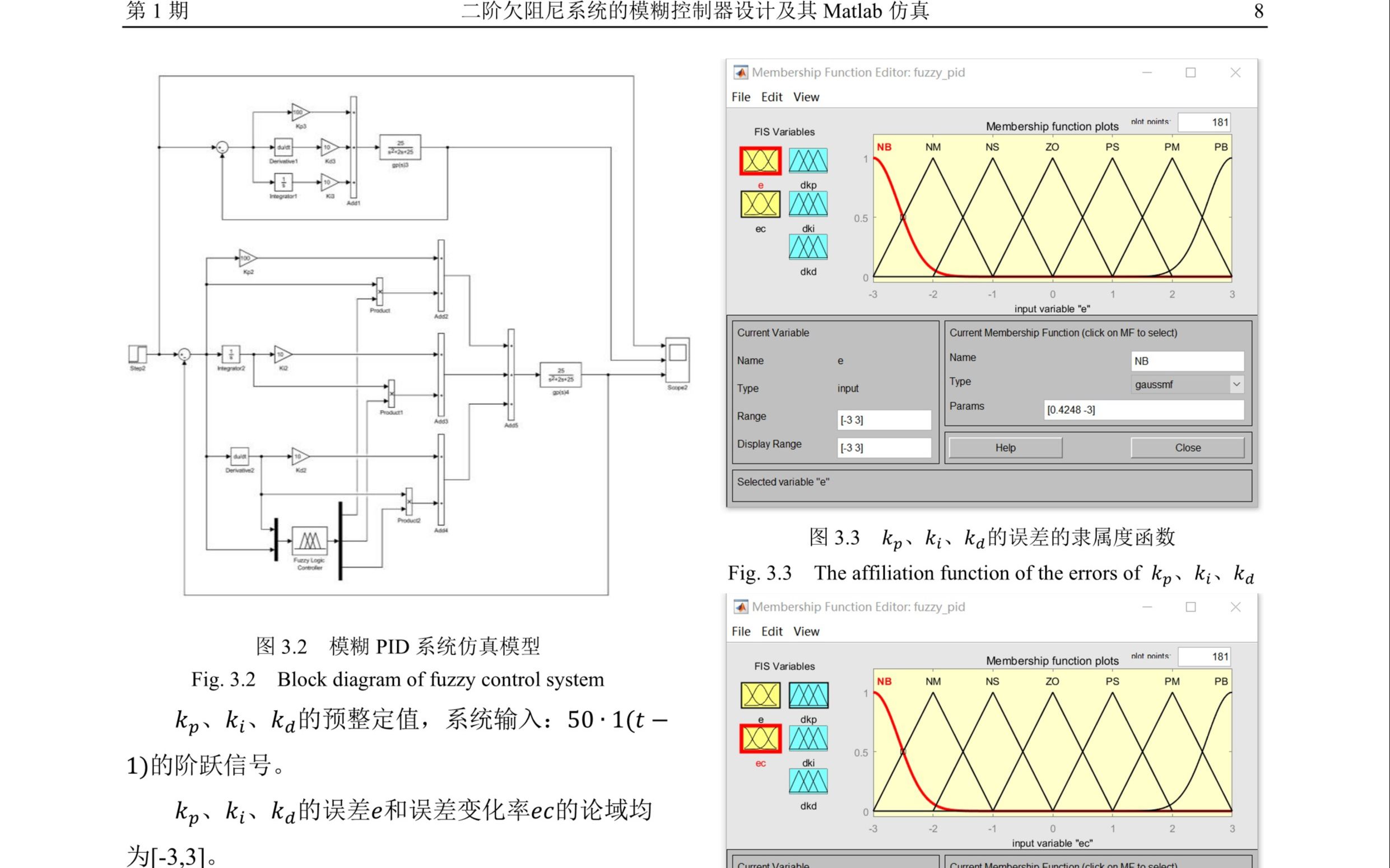This screenshot has width=1390, height=868.
Task: Open the Edit menu in lower editor
Action: 771,632
